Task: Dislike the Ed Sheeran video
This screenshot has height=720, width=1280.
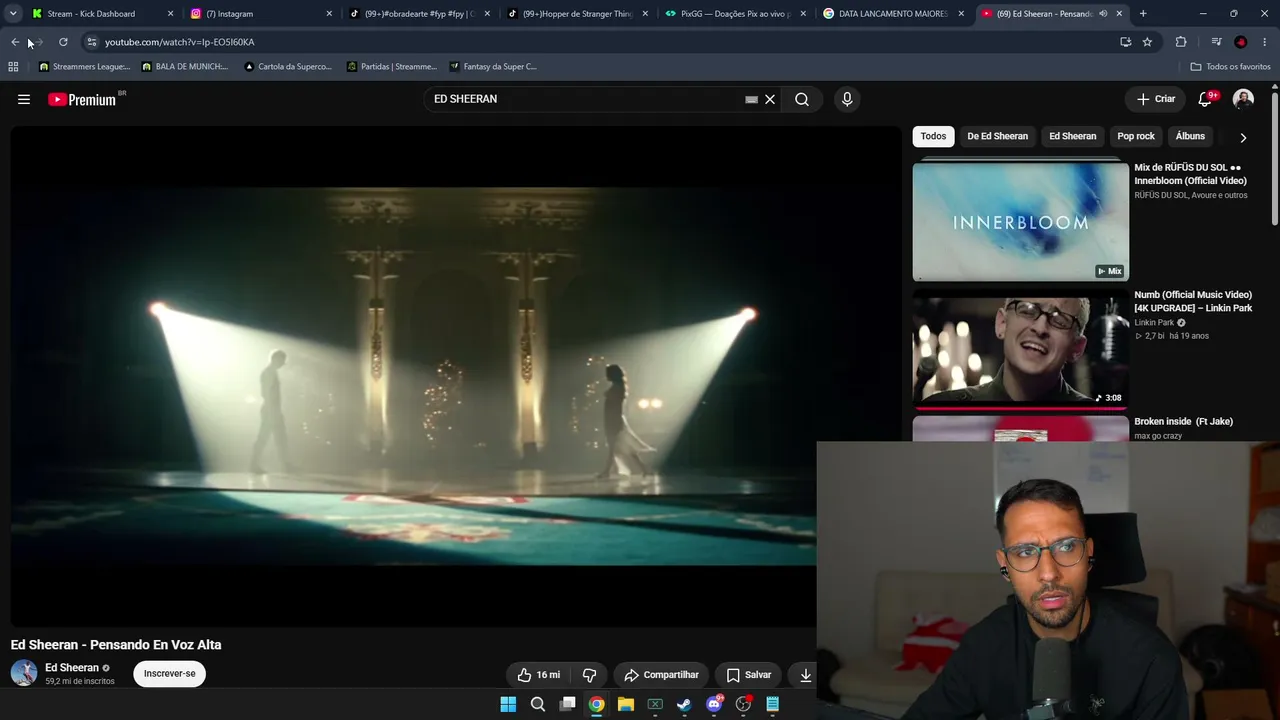Action: pos(589,675)
